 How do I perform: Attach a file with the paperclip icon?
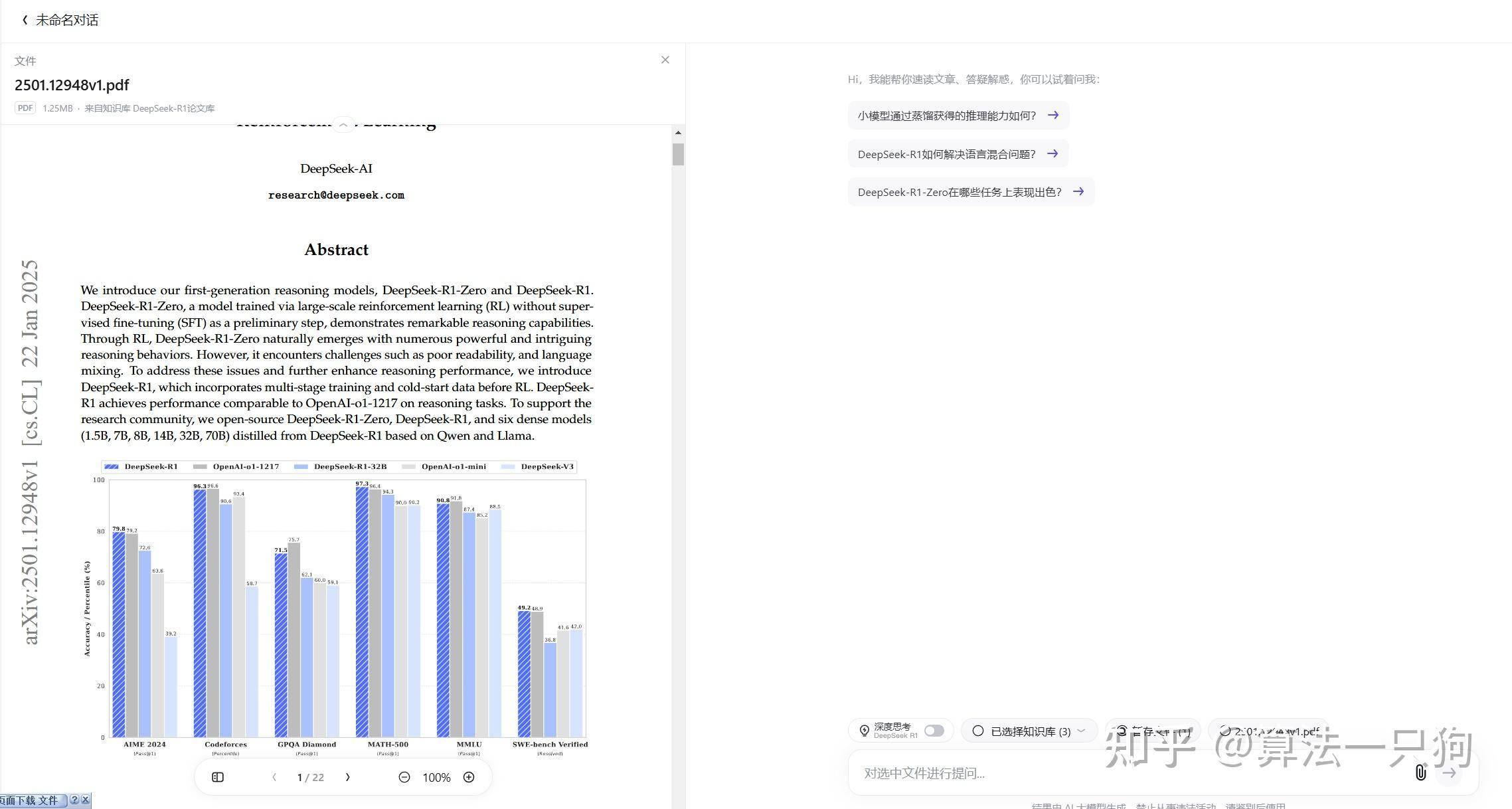(x=1420, y=772)
